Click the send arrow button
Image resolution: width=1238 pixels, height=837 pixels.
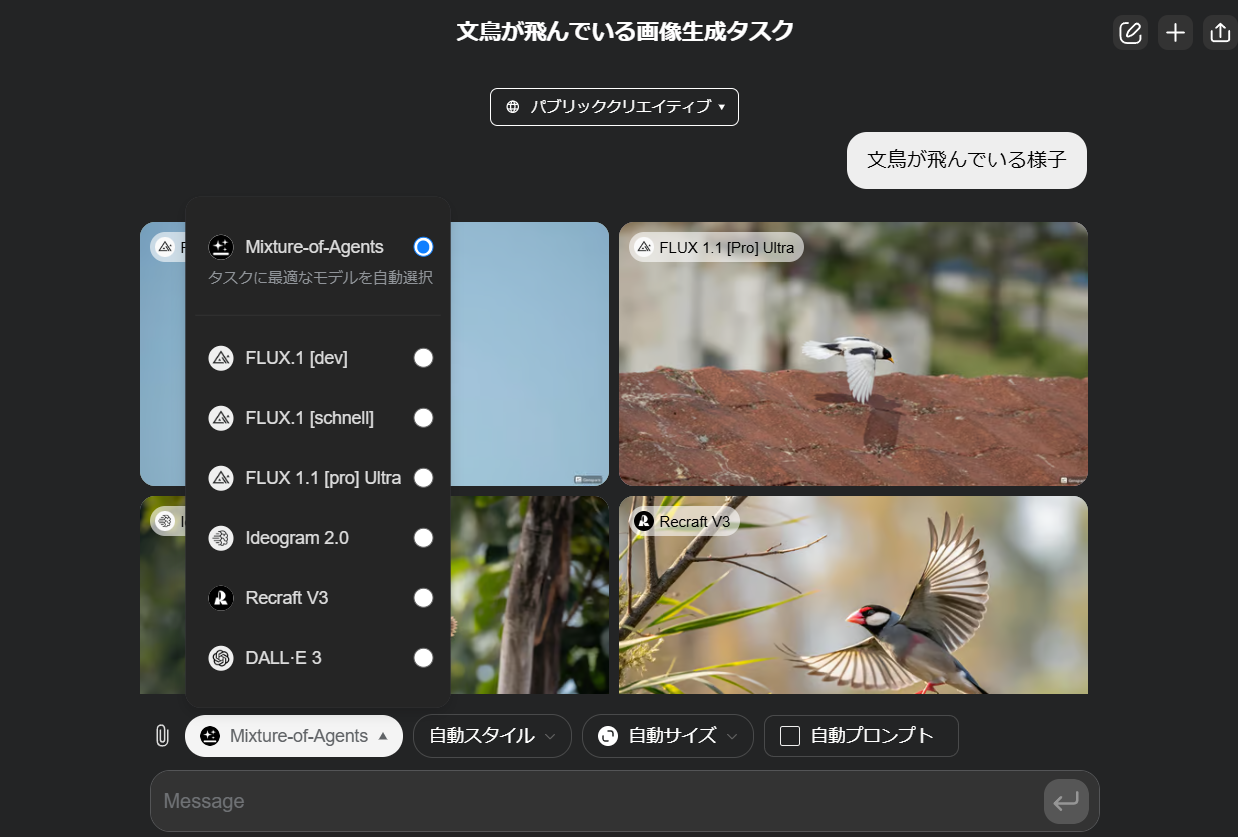(x=1066, y=801)
